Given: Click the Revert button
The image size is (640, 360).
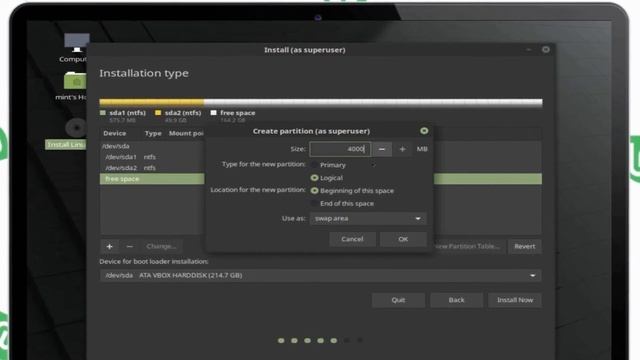Looking at the screenshot, I should 524,247.
